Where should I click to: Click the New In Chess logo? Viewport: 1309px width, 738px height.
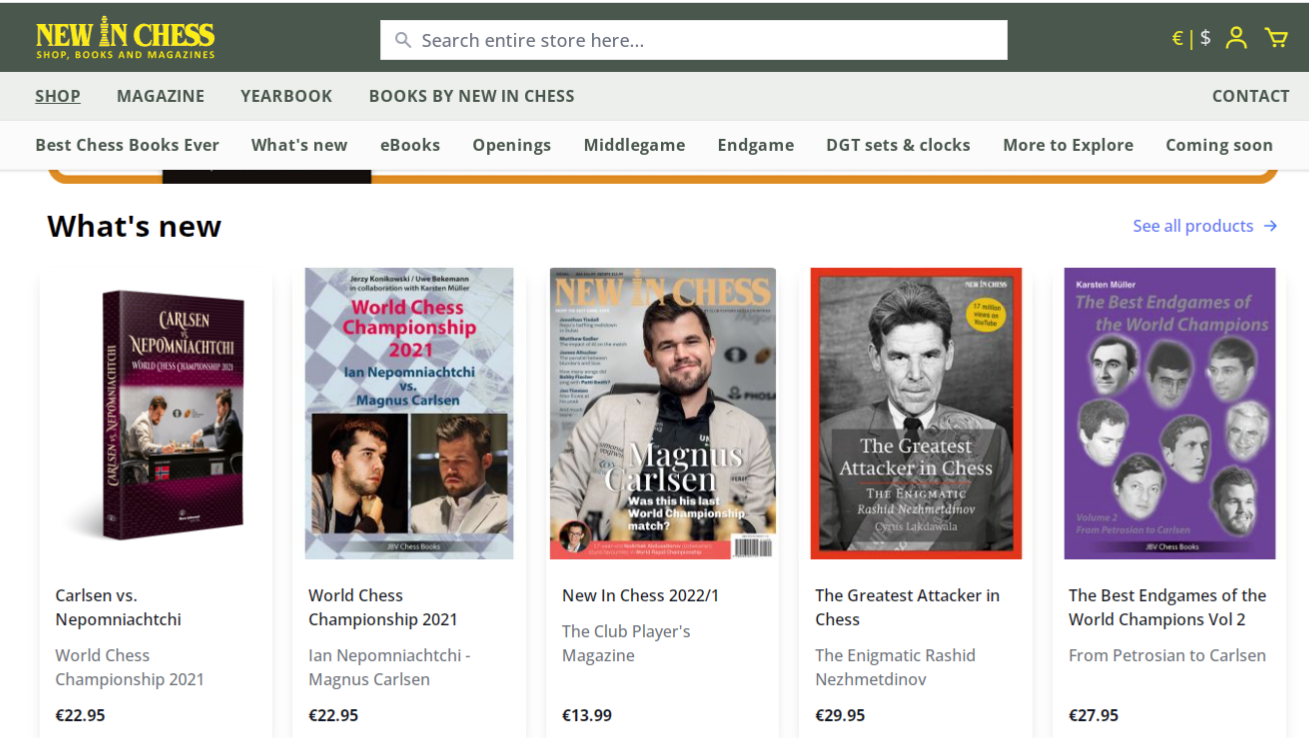point(126,38)
